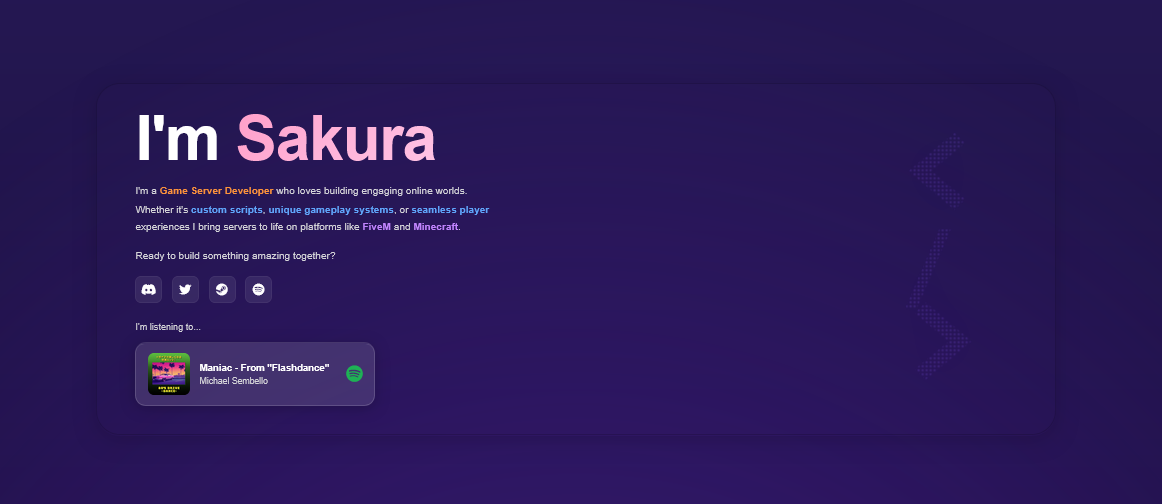Click the song title Maniac - From "Flashdance"
This screenshot has width=1162, height=504.
265,368
